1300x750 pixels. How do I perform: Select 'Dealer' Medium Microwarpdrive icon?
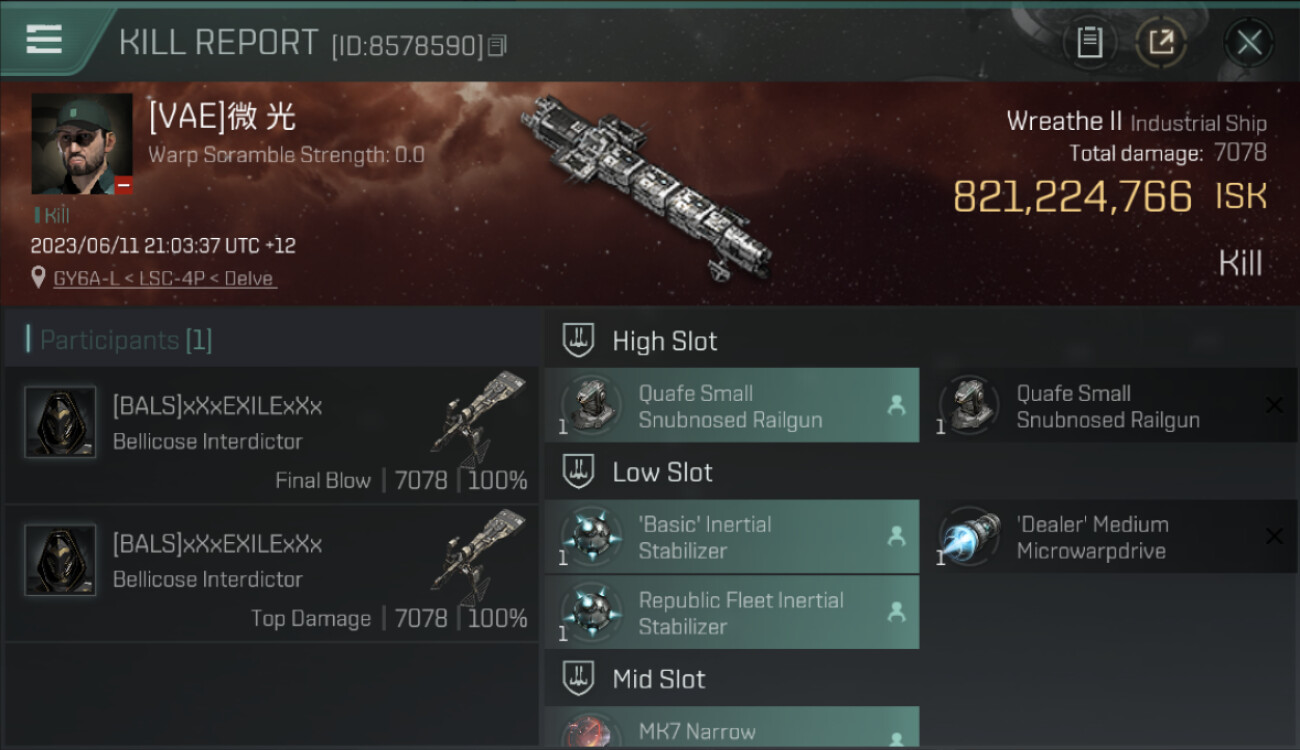tap(969, 537)
